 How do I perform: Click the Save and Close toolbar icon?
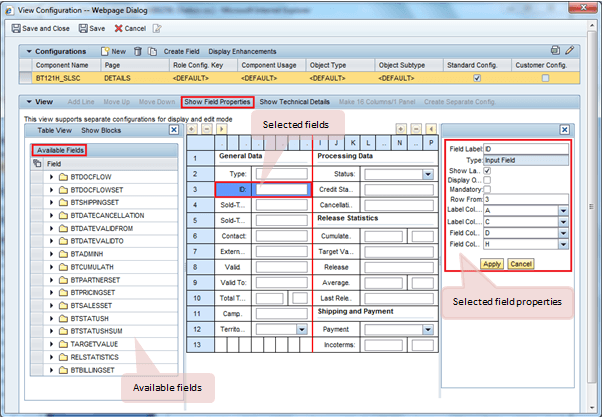pyautogui.click(x=15, y=29)
